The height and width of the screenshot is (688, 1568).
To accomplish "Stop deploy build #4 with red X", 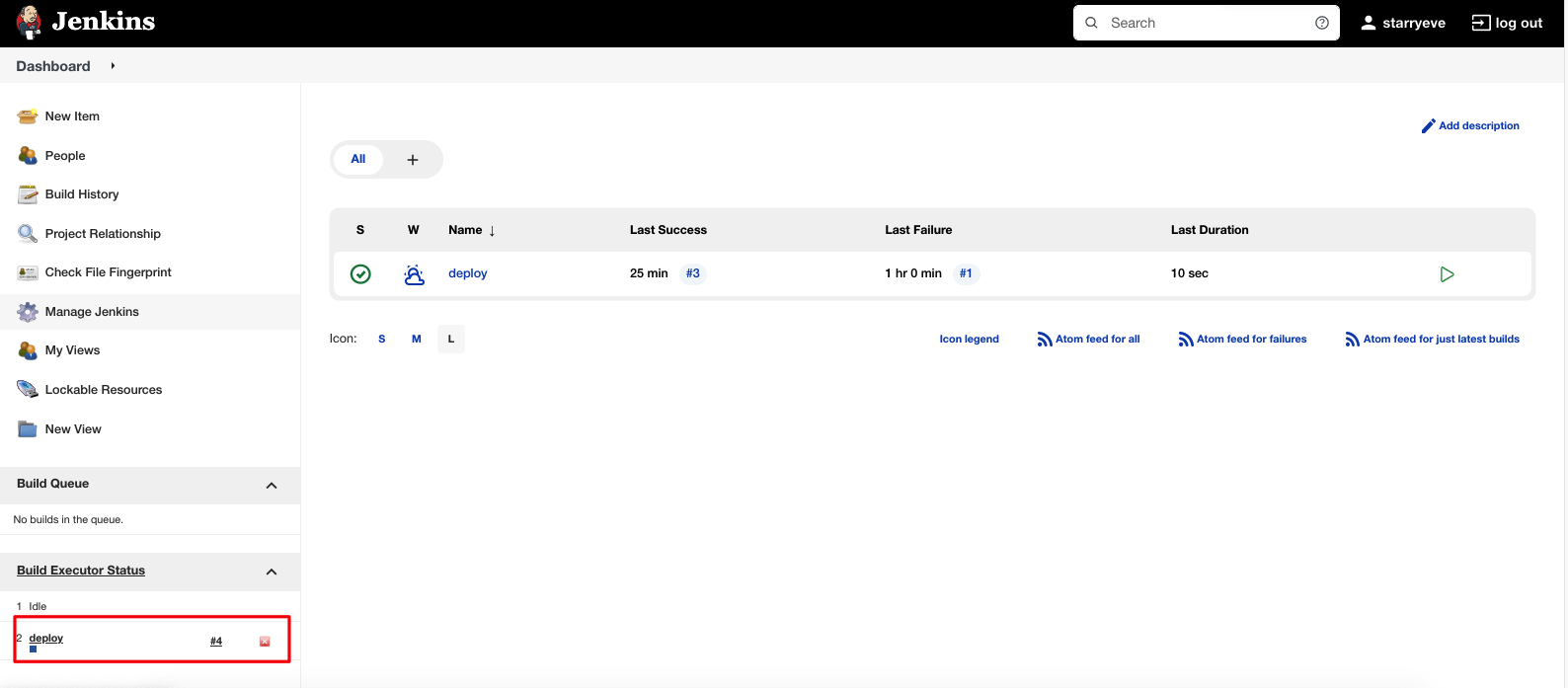I will coord(265,642).
